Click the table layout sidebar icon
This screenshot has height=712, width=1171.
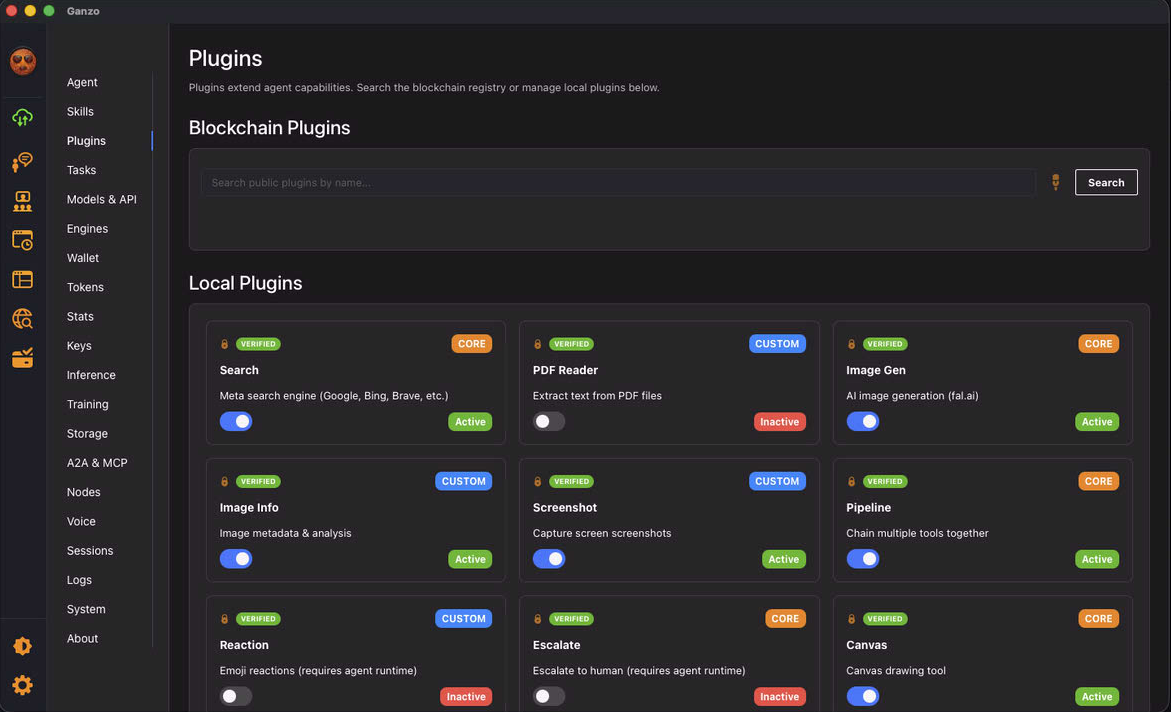(x=22, y=279)
